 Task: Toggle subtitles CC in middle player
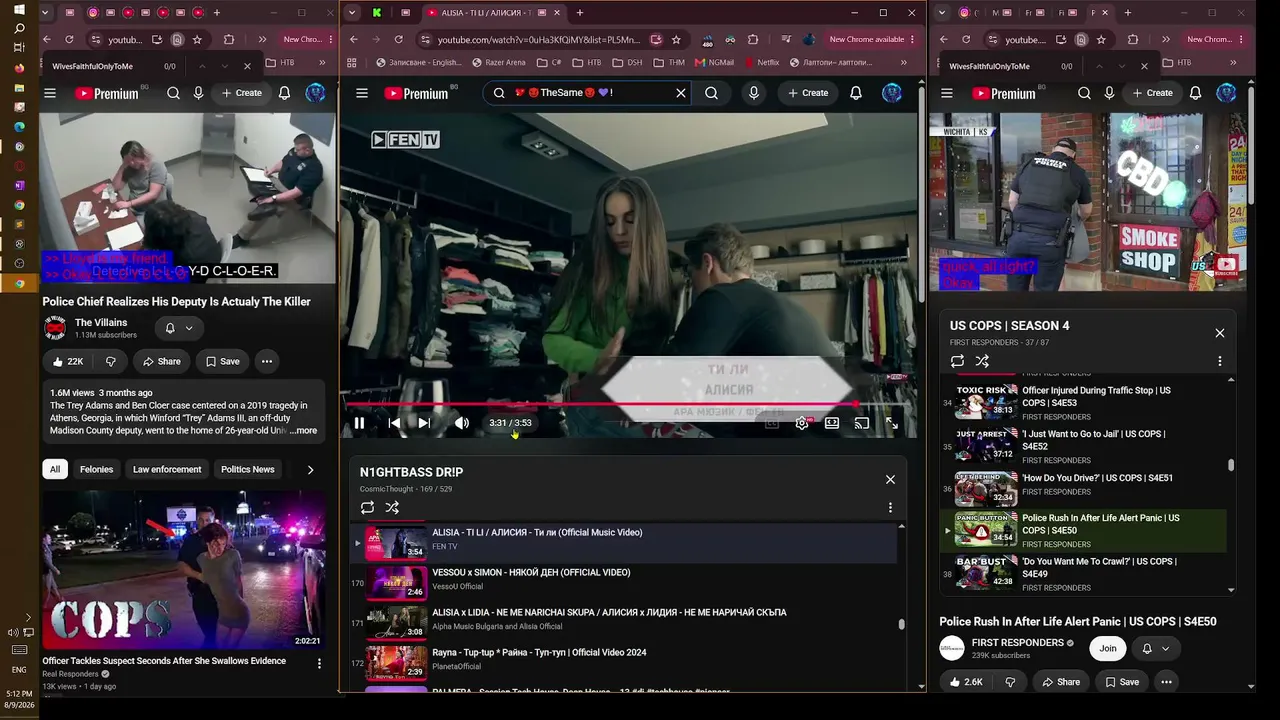pyautogui.click(x=772, y=423)
